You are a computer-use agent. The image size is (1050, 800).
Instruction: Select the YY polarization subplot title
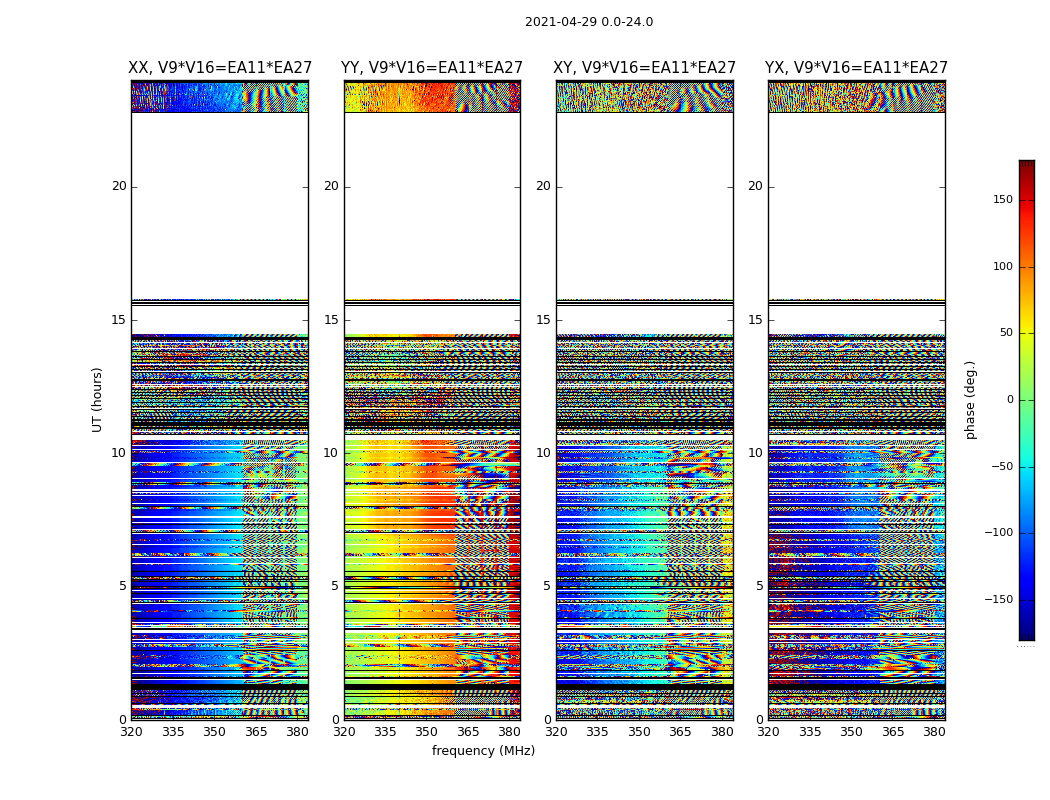[432, 68]
